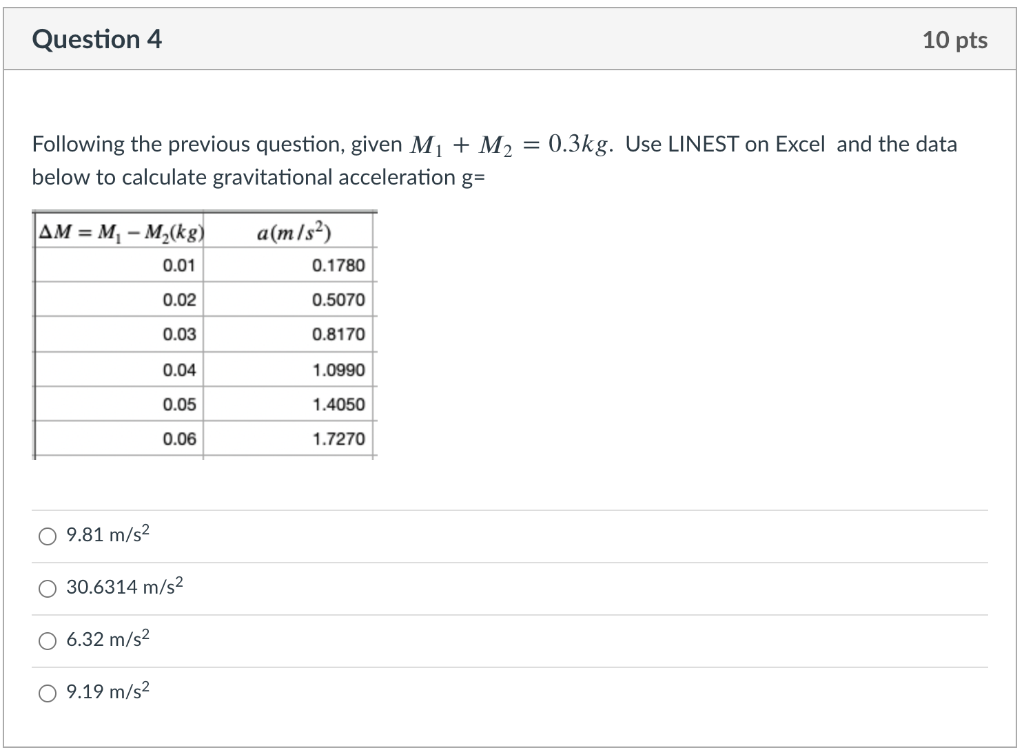1024x752 pixels.
Task: Select the 30.6314 m/s² answer option
Action: pos(46,588)
